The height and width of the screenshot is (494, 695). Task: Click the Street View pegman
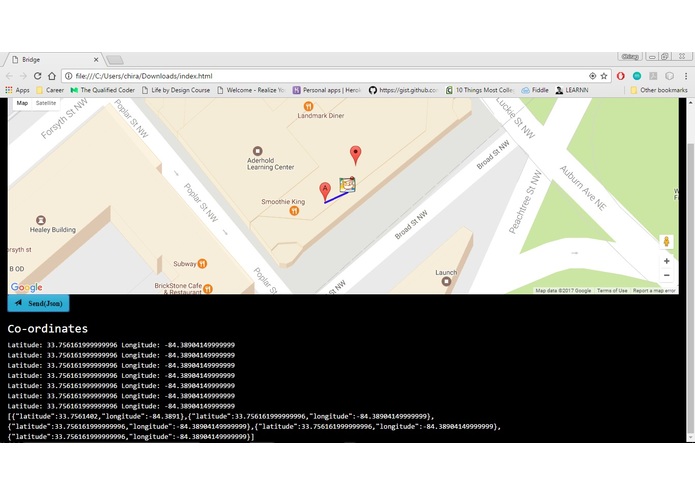coord(666,241)
